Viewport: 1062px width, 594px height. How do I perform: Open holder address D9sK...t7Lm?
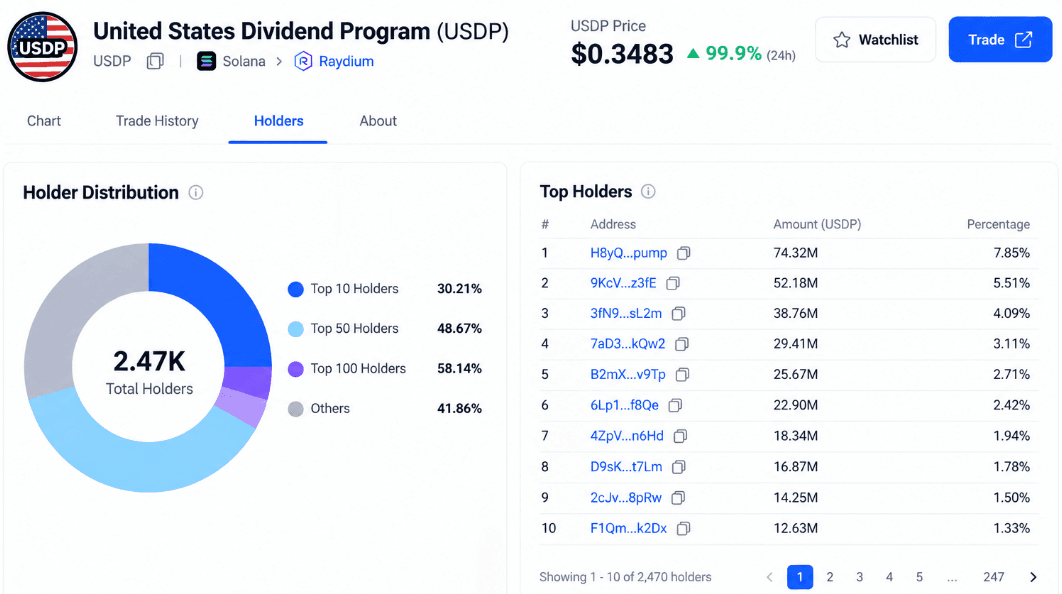pos(626,467)
